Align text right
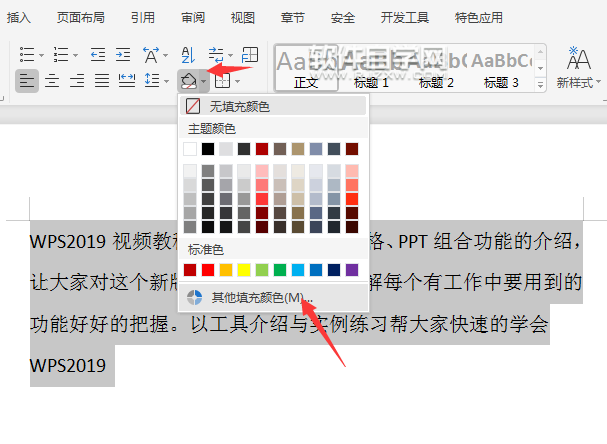 pyautogui.click(x=77, y=81)
